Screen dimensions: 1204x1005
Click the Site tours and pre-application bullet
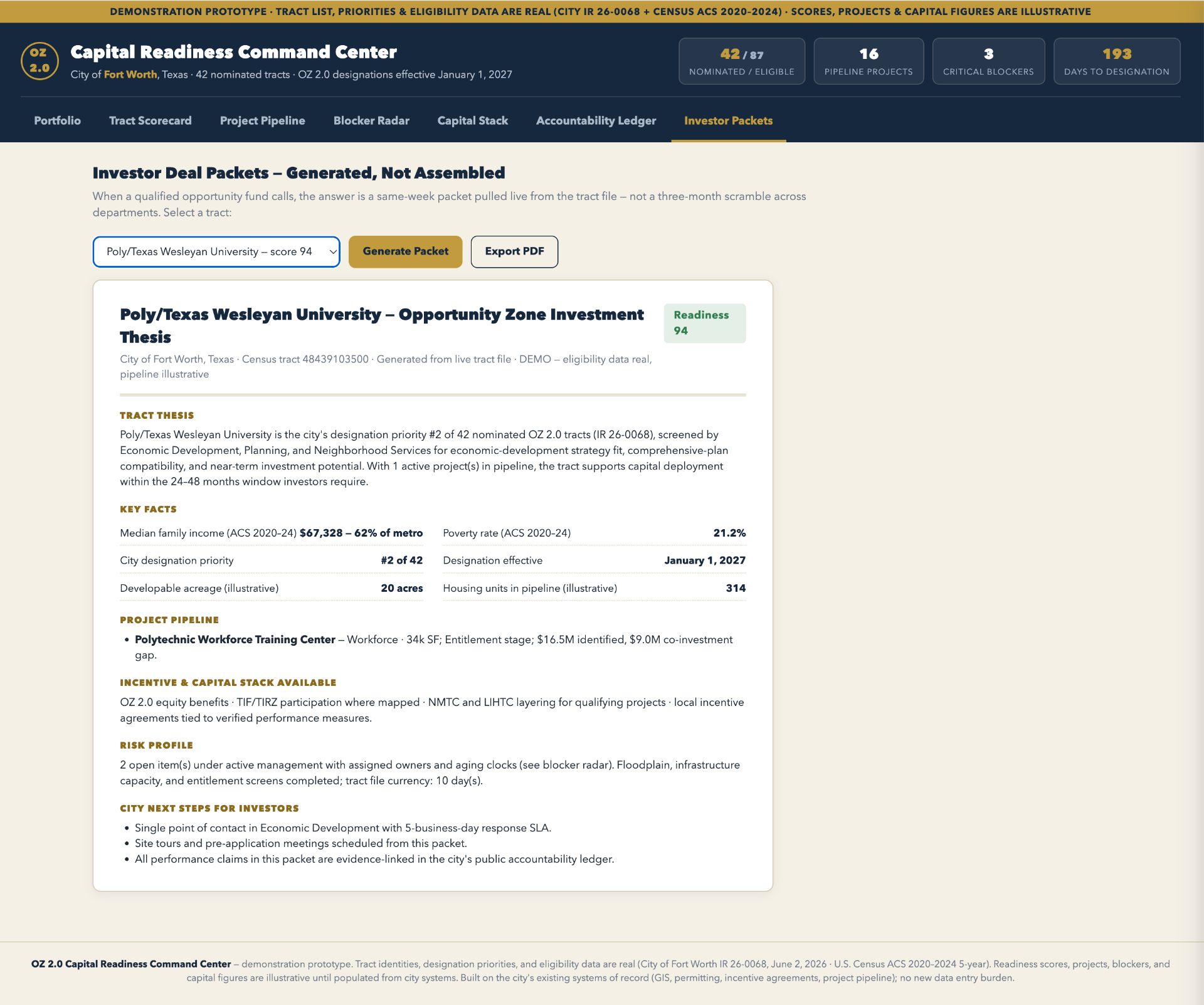click(x=301, y=844)
